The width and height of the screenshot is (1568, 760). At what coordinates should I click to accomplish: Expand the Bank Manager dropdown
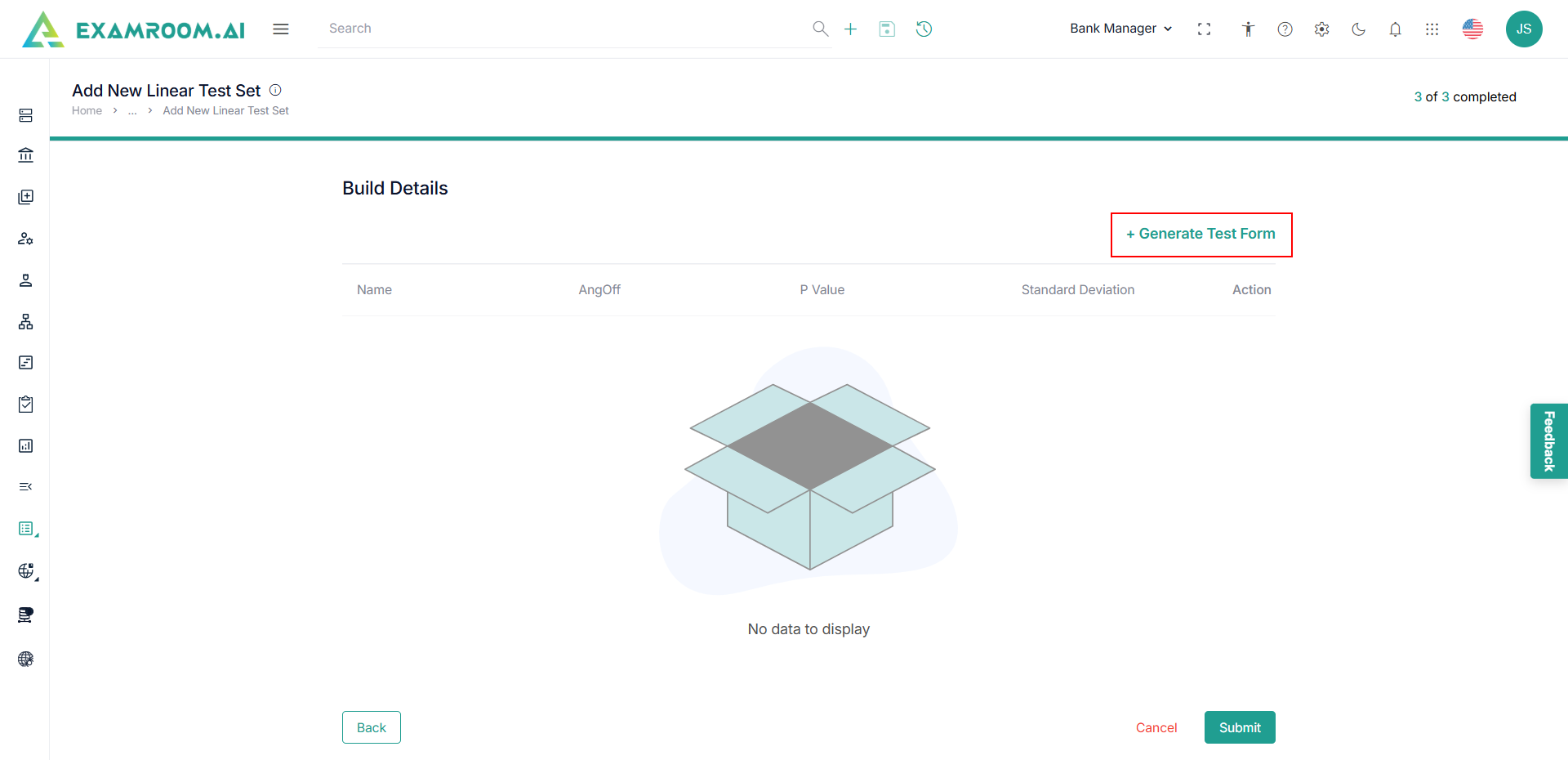tap(1120, 29)
